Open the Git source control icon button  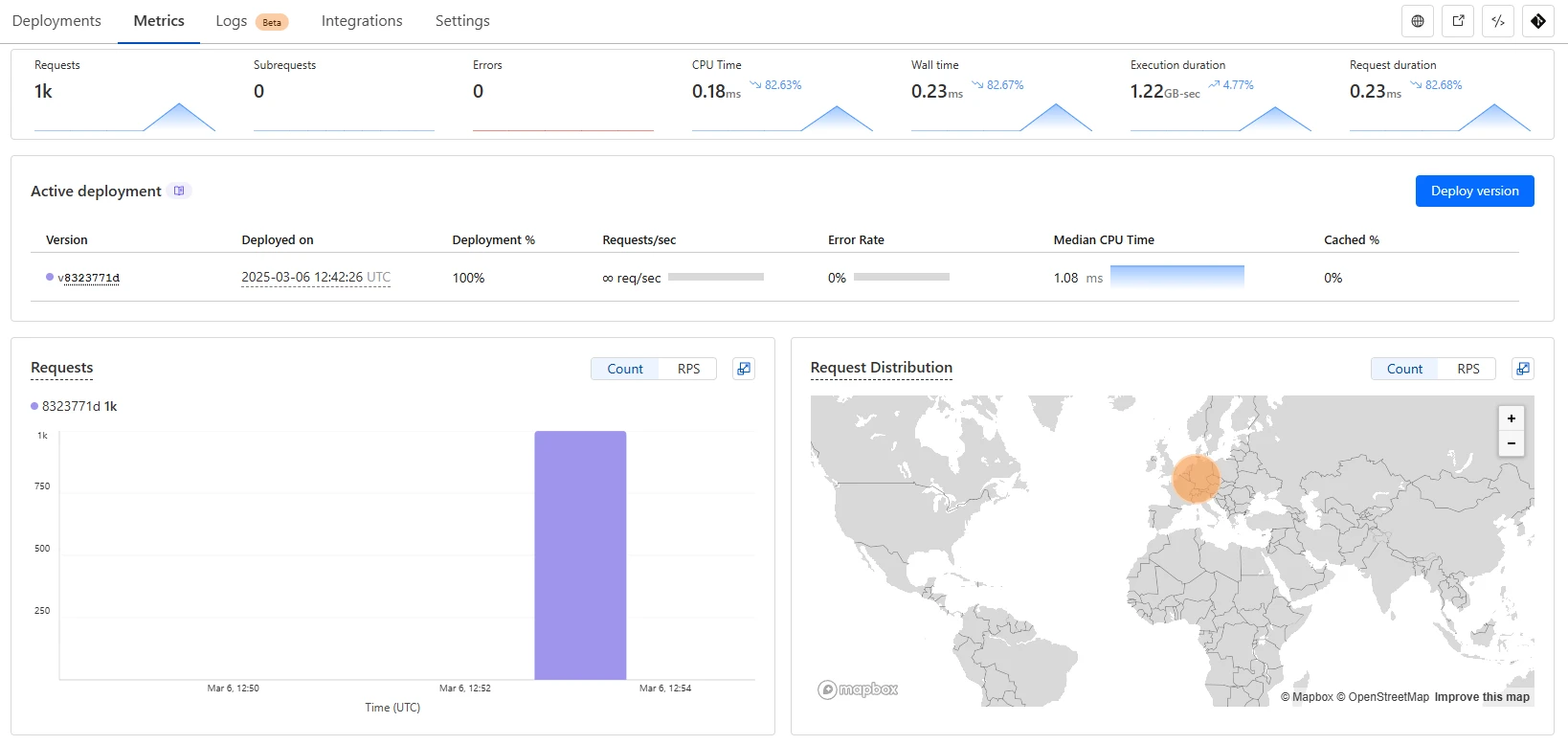click(1538, 21)
